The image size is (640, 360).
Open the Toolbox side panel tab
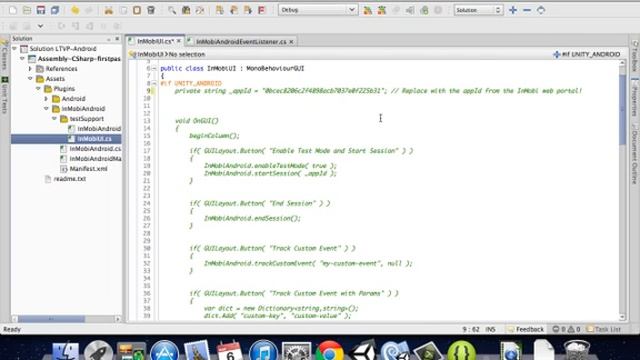[x=635, y=56]
